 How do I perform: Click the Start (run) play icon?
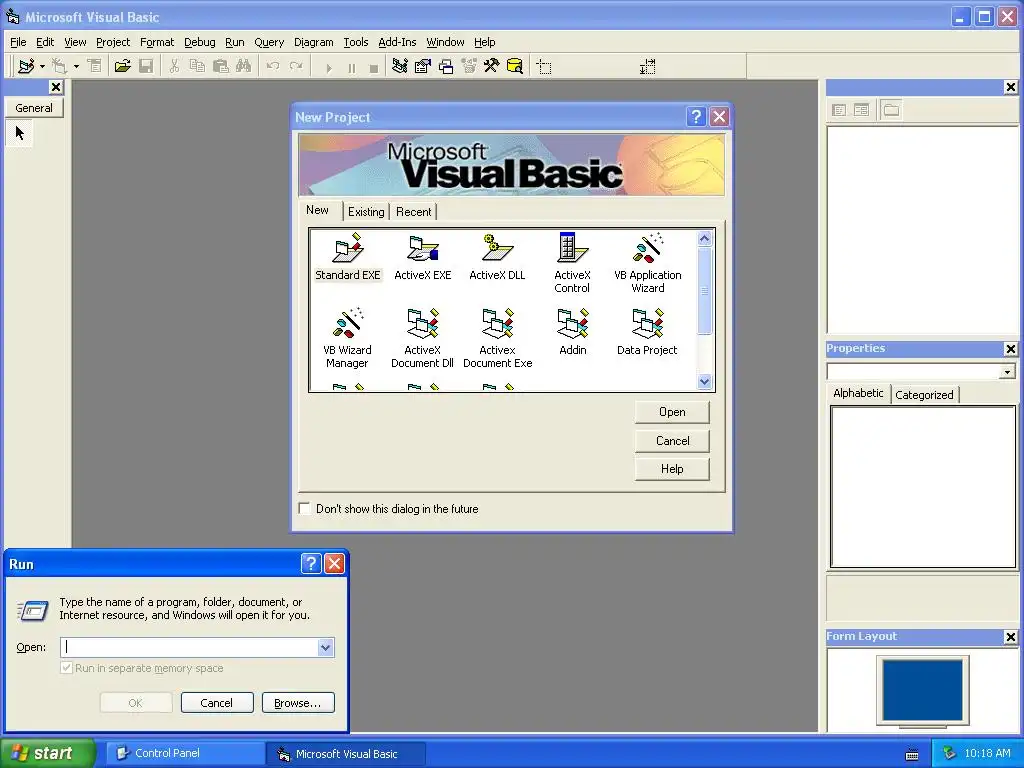pos(328,67)
